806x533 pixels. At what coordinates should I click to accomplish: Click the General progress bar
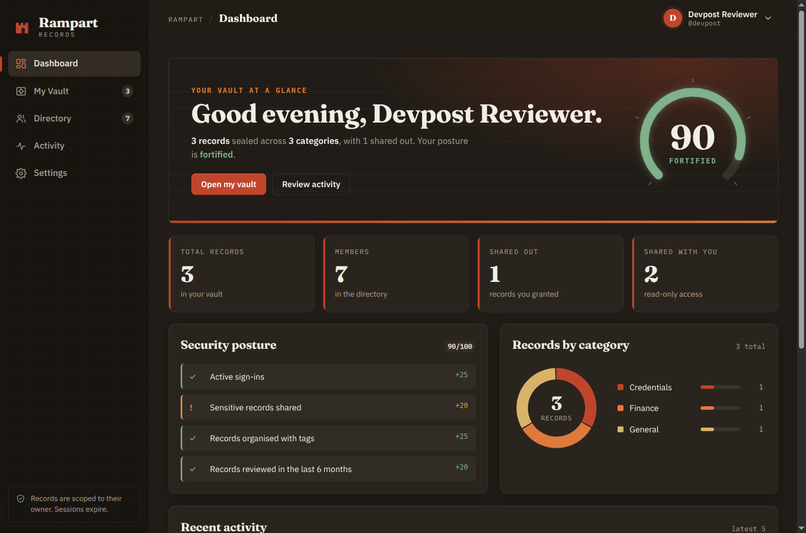(720, 429)
